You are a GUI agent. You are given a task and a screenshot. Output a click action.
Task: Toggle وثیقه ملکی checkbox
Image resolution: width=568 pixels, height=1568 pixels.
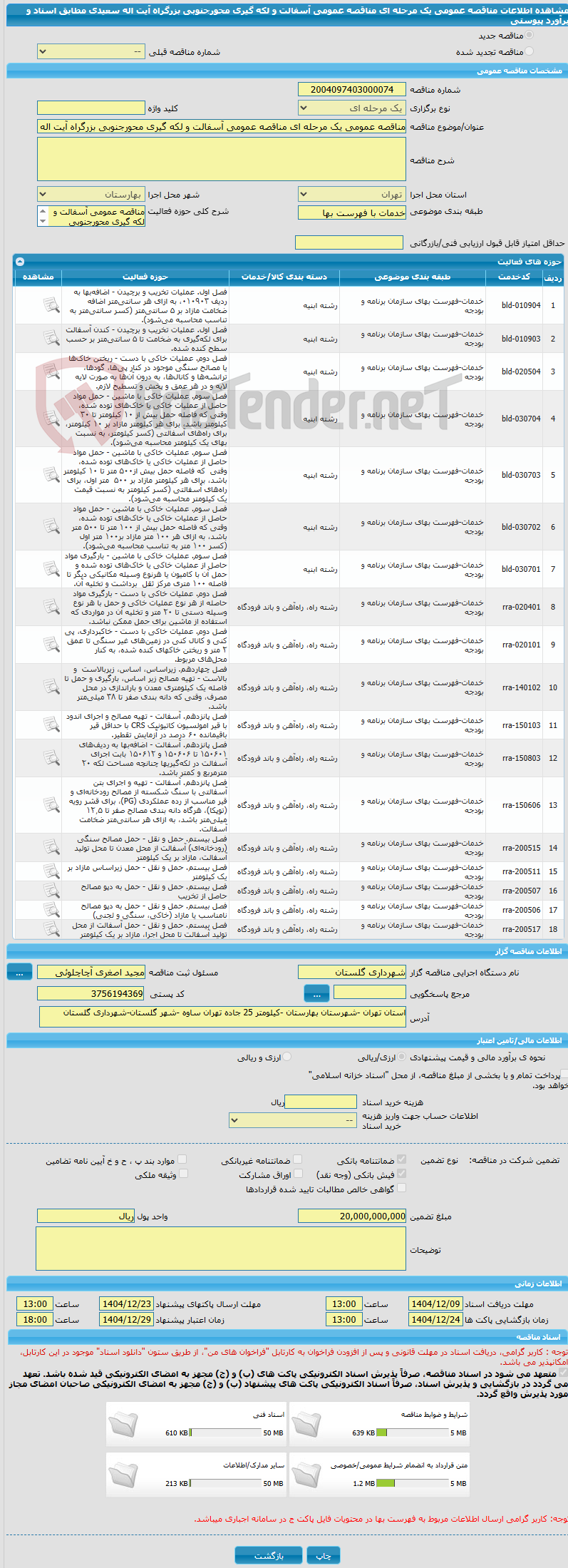click(x=183, y=1173)
